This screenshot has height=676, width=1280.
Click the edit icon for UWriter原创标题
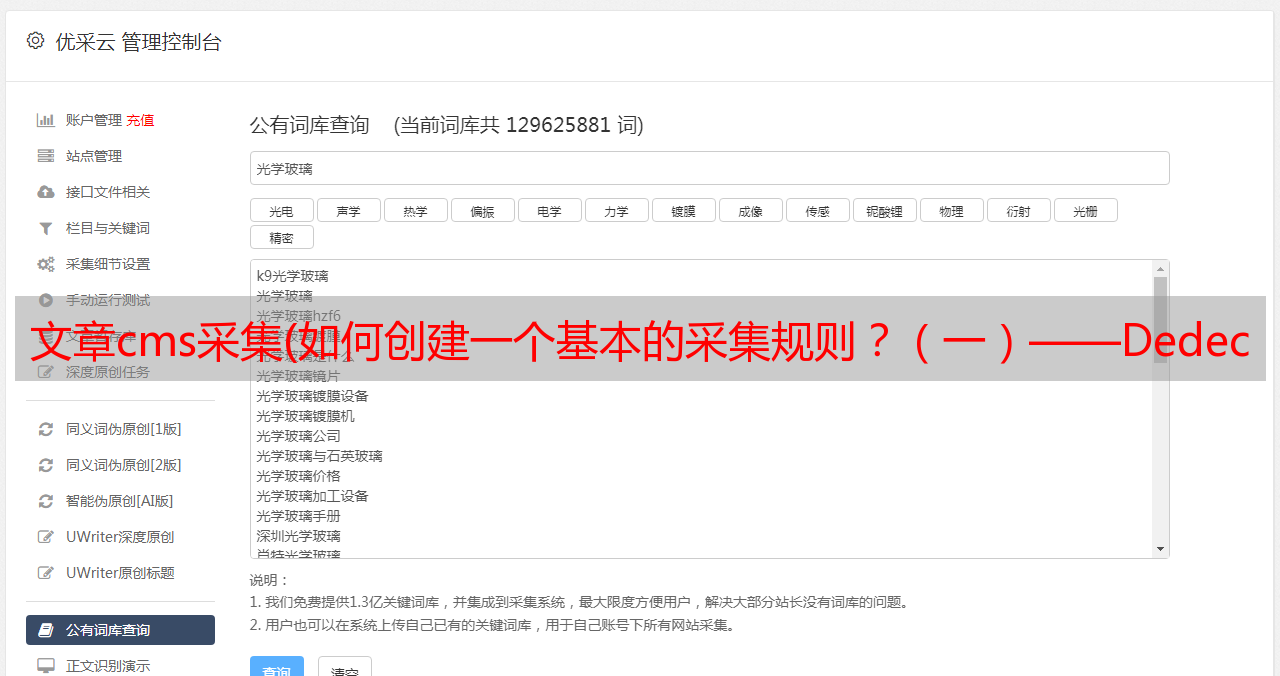coord(46,573)
